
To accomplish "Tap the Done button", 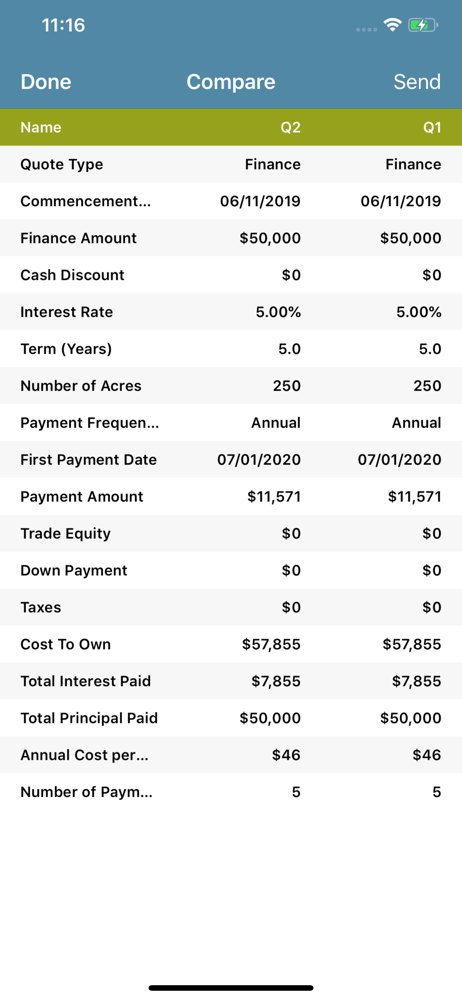I will coord(46,82).
